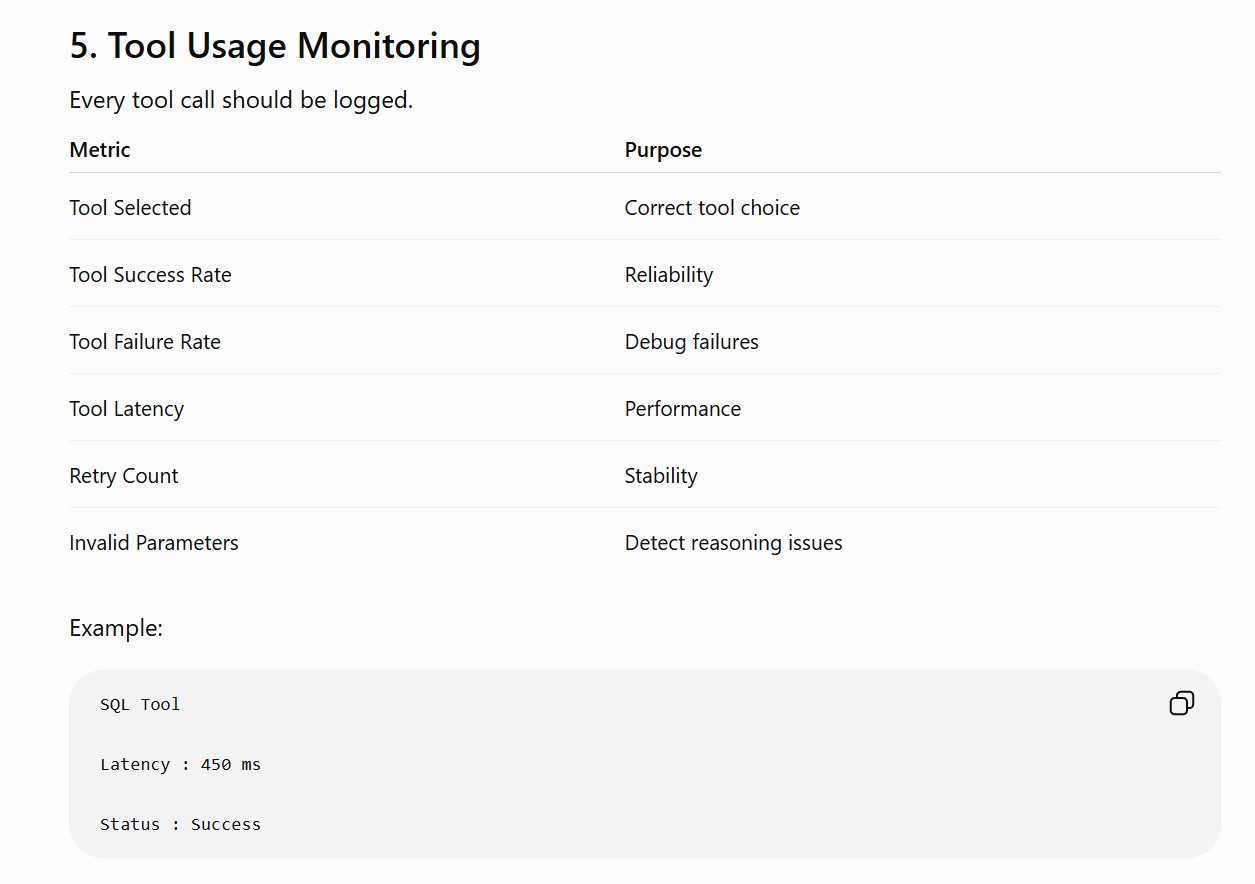Viewport: 1255px width, 884px height.
Task: Click the 'SQL Tool' code line
Action: click(140, 704)
